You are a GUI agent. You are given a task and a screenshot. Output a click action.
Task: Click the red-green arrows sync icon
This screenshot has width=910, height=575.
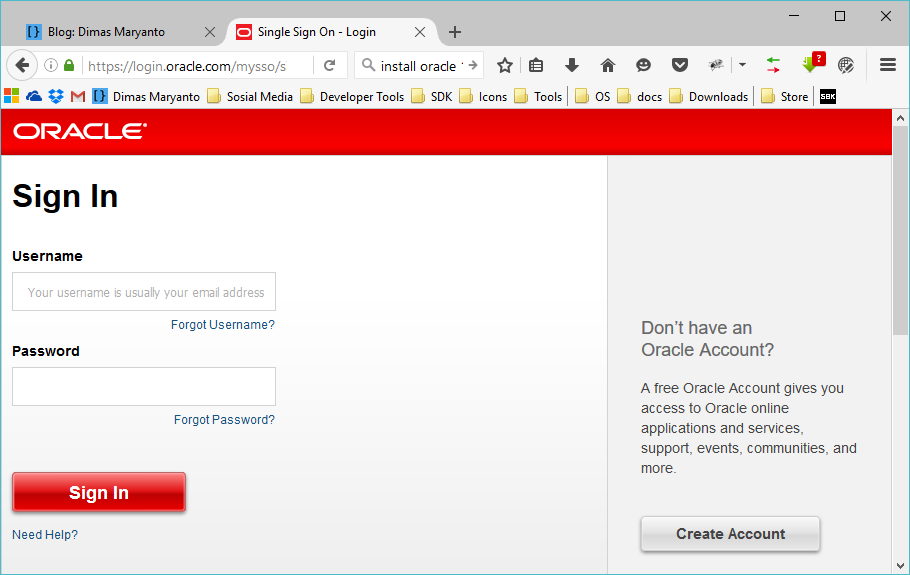(x=773, y=66)
